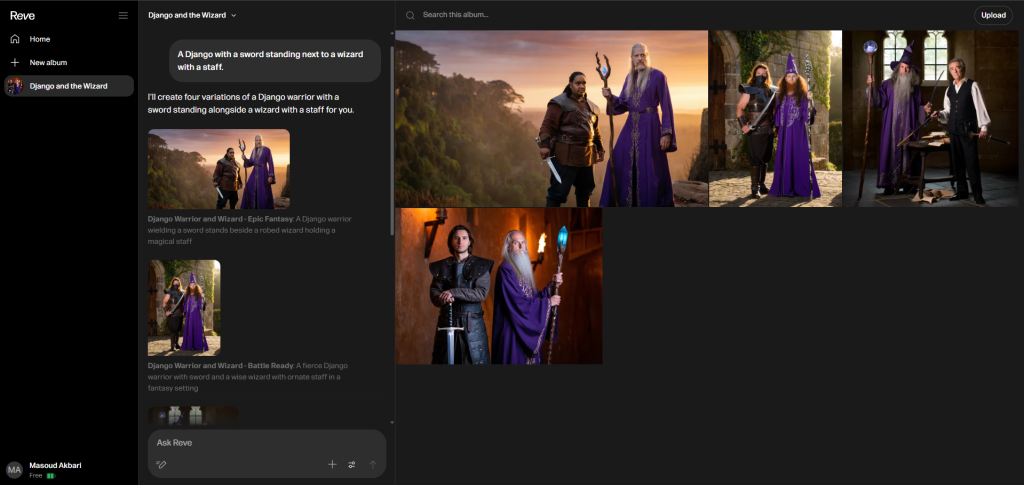Select the torch-lit warrior and wizard image
1024x485 pixels.
[499, 286]
